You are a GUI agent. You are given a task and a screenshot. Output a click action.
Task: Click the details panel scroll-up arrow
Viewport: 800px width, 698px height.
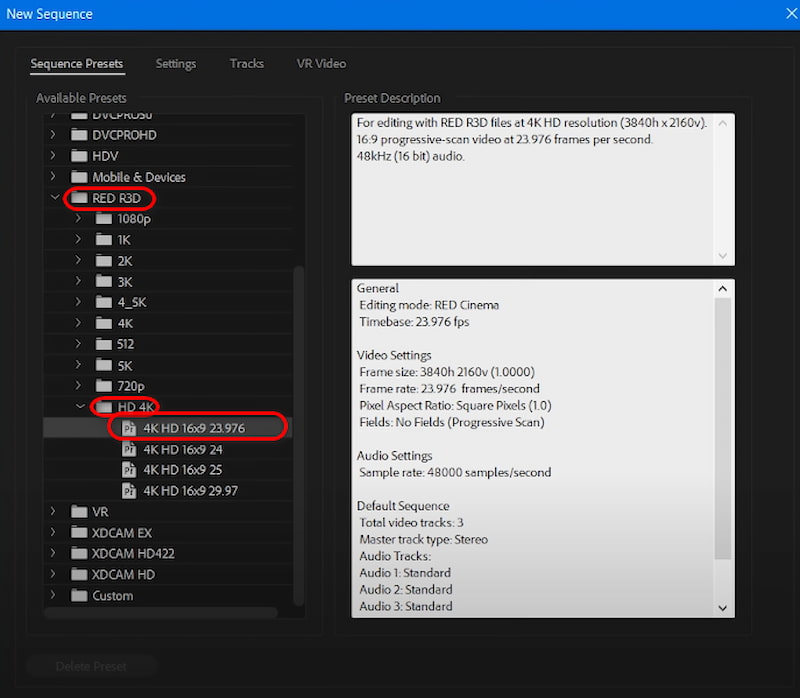(722, 289)
